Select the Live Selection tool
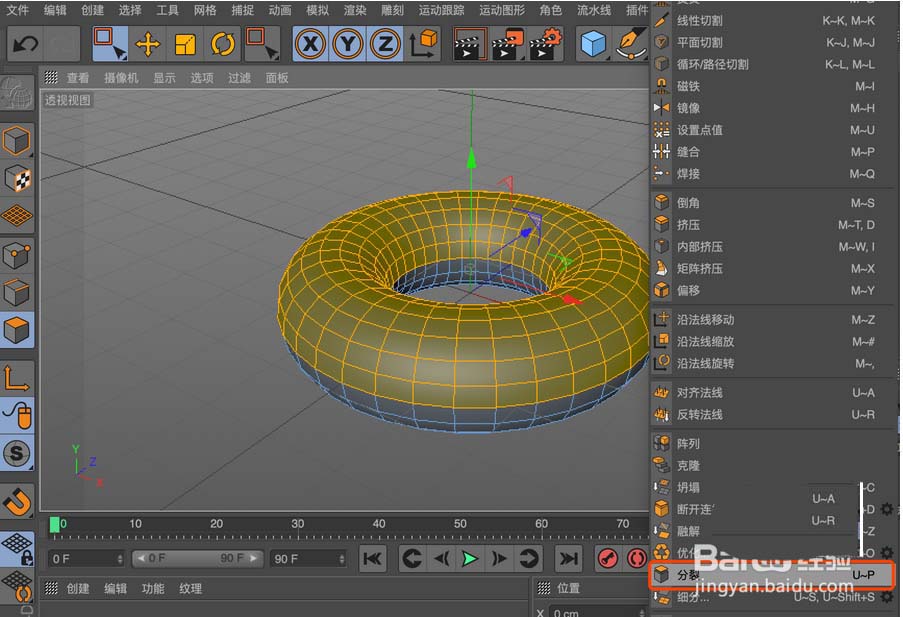Screen dimensions: 903x617 110,44
